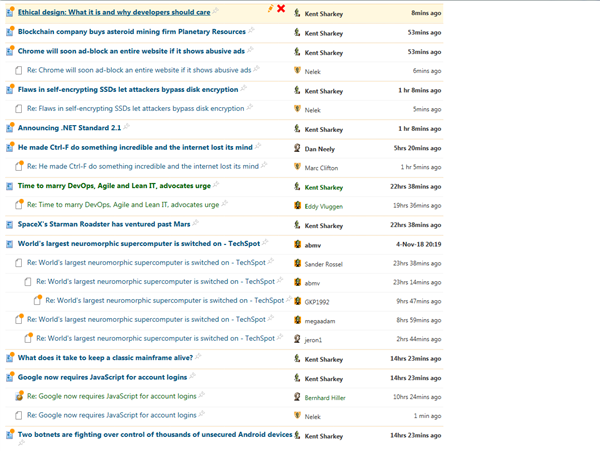The image size is (600, 451).
Task: Click author name Marc Clifton
Action: [x=321, y=168]
